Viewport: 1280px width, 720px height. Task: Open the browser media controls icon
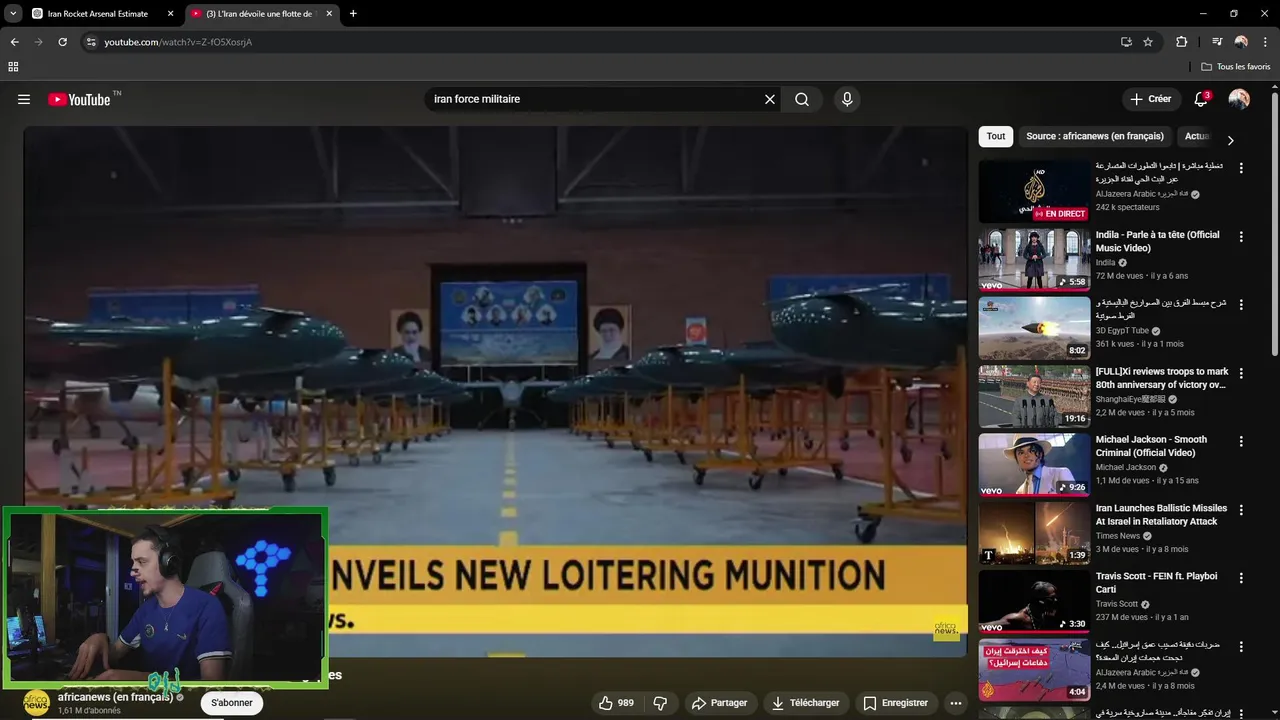(x=1217, y=42)
